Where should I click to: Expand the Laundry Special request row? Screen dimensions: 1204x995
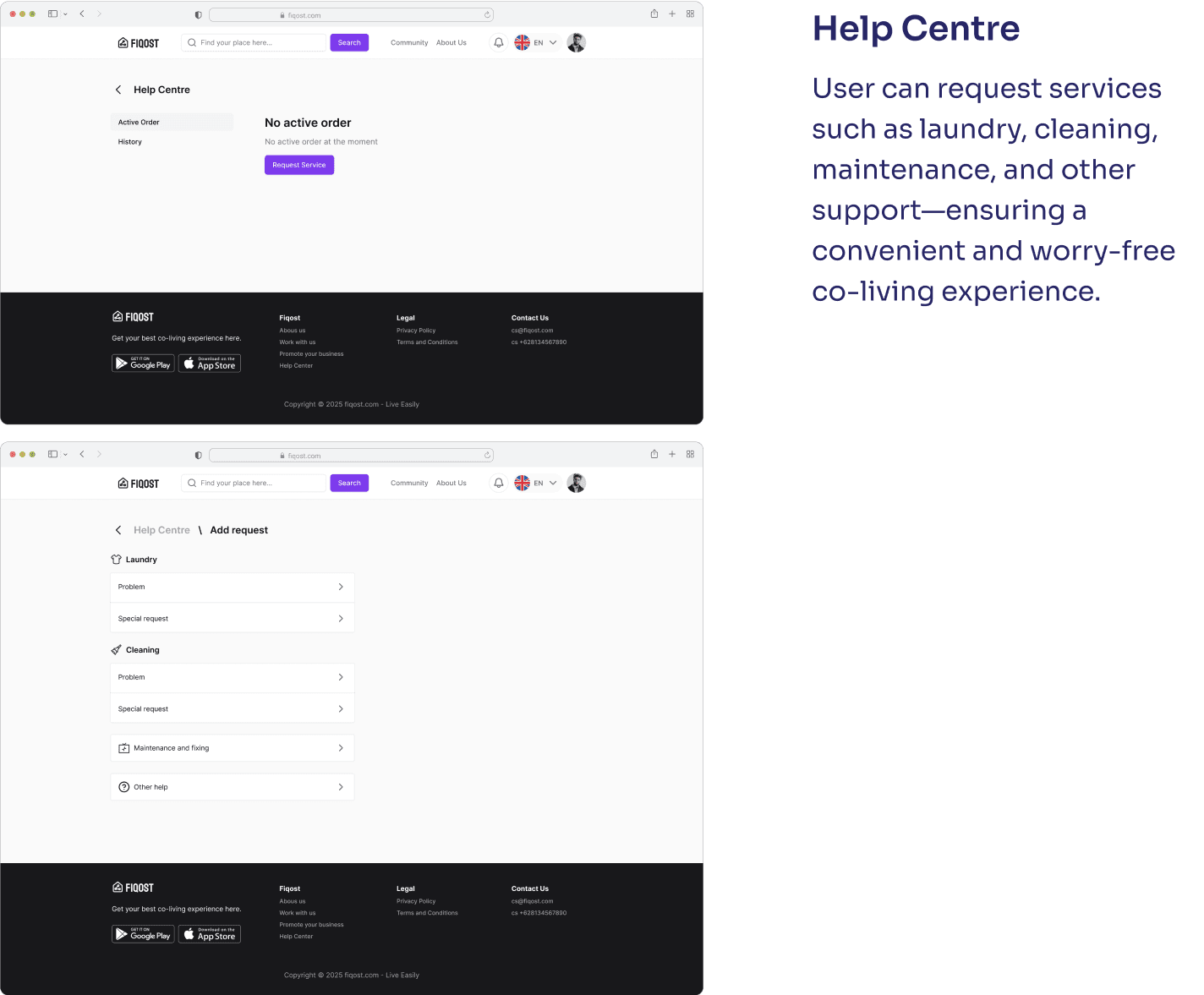[233, 618]
